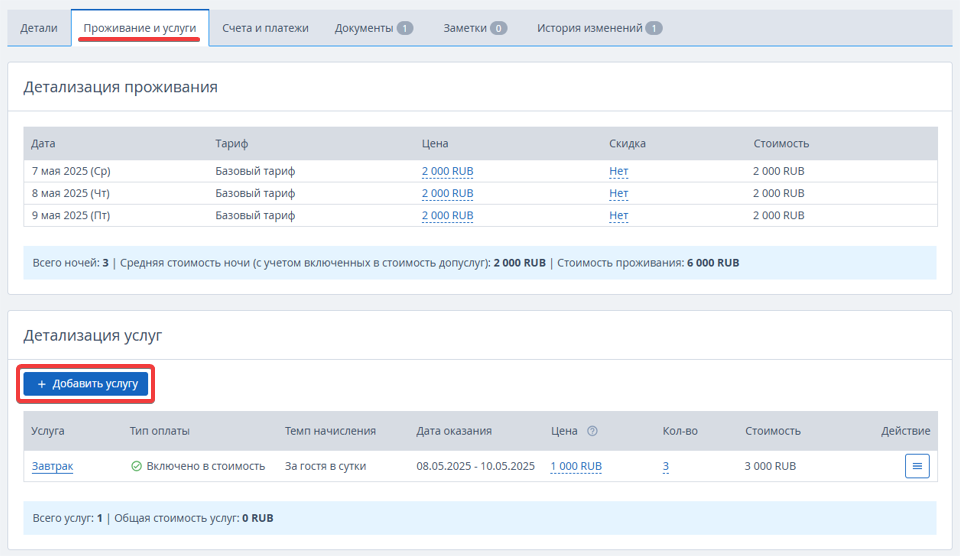Open the История изменений tab

(598, 28)
